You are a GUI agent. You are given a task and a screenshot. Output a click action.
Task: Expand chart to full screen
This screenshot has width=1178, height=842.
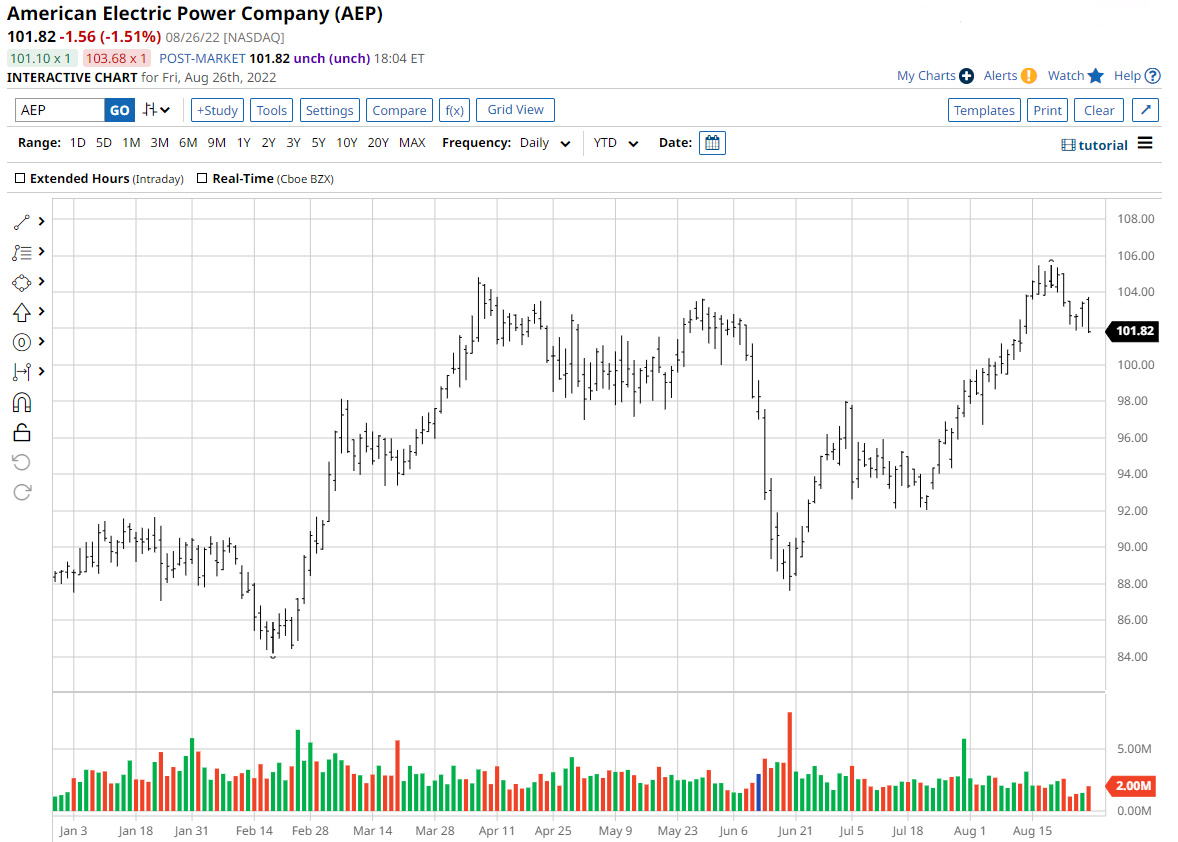click(1145, 110)
